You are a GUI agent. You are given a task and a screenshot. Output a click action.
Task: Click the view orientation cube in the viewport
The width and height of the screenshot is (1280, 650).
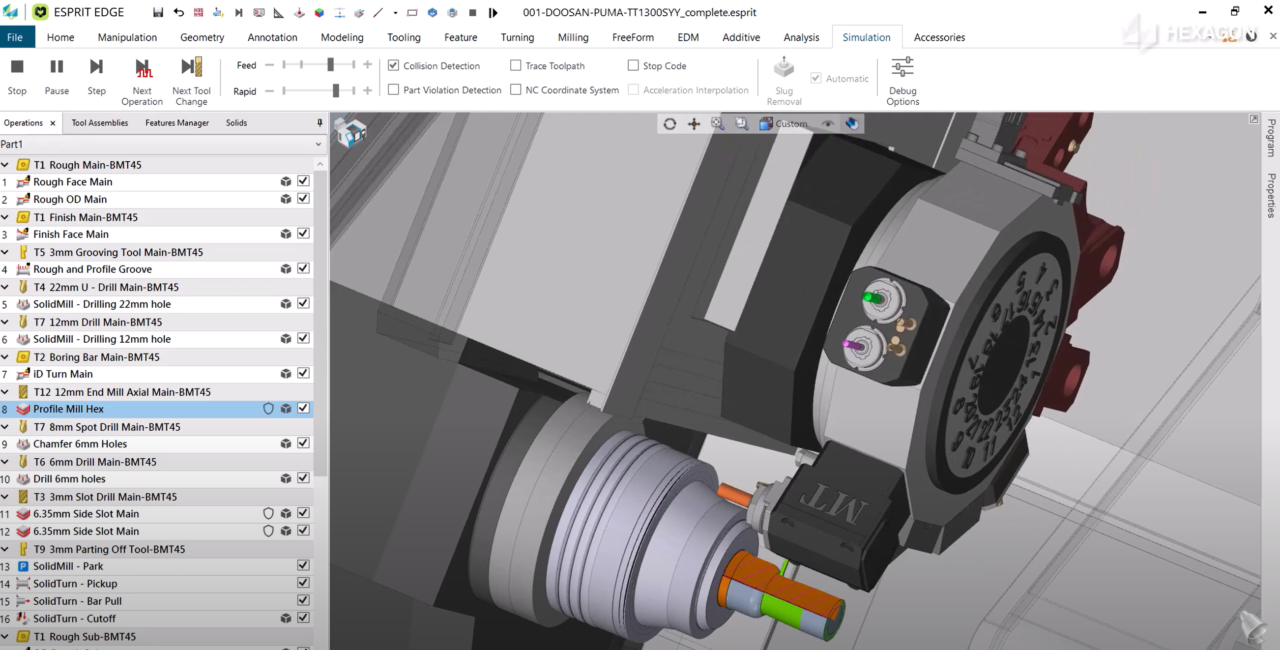[350, 133]
